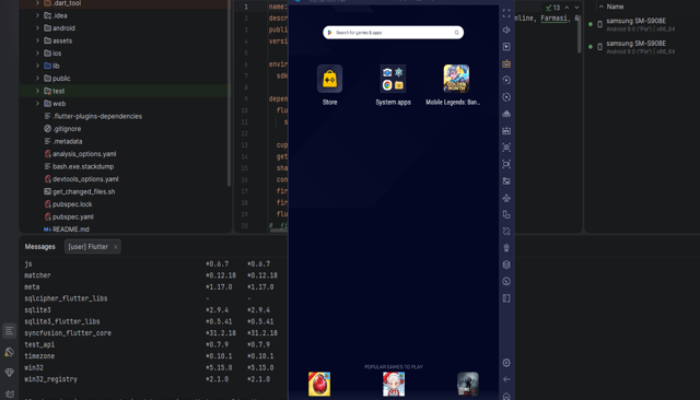
Task: Switch to the Messages tab
Action: click(x=40, y=246)
